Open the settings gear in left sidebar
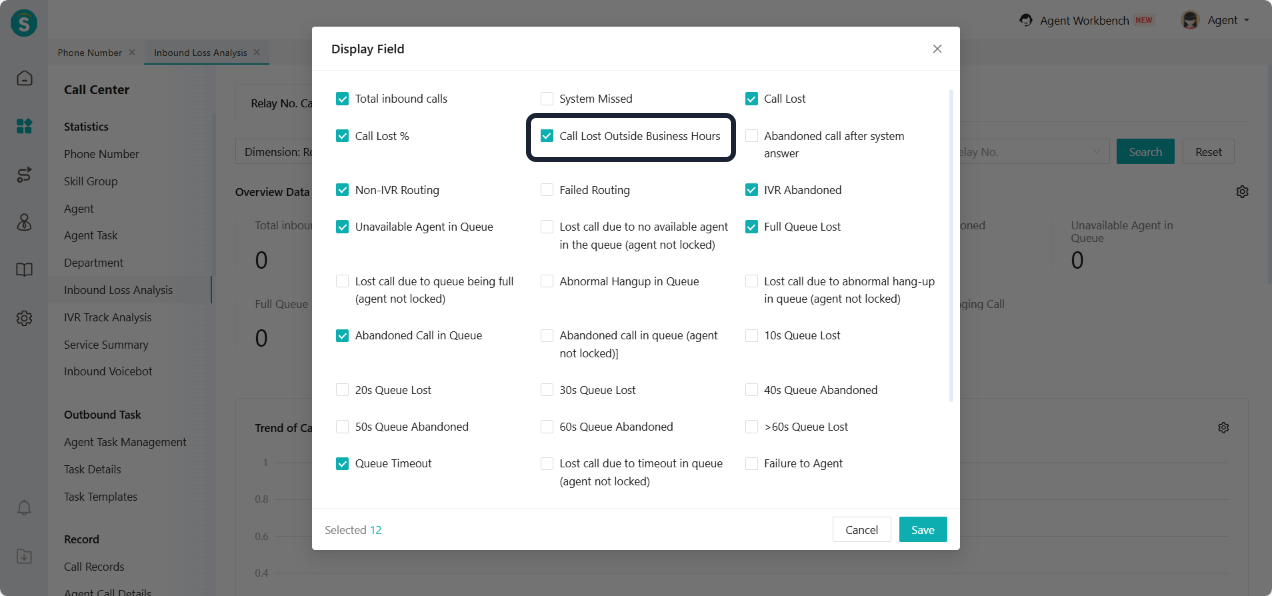Screen dimensions: 1272x596 tap(24, 318)
